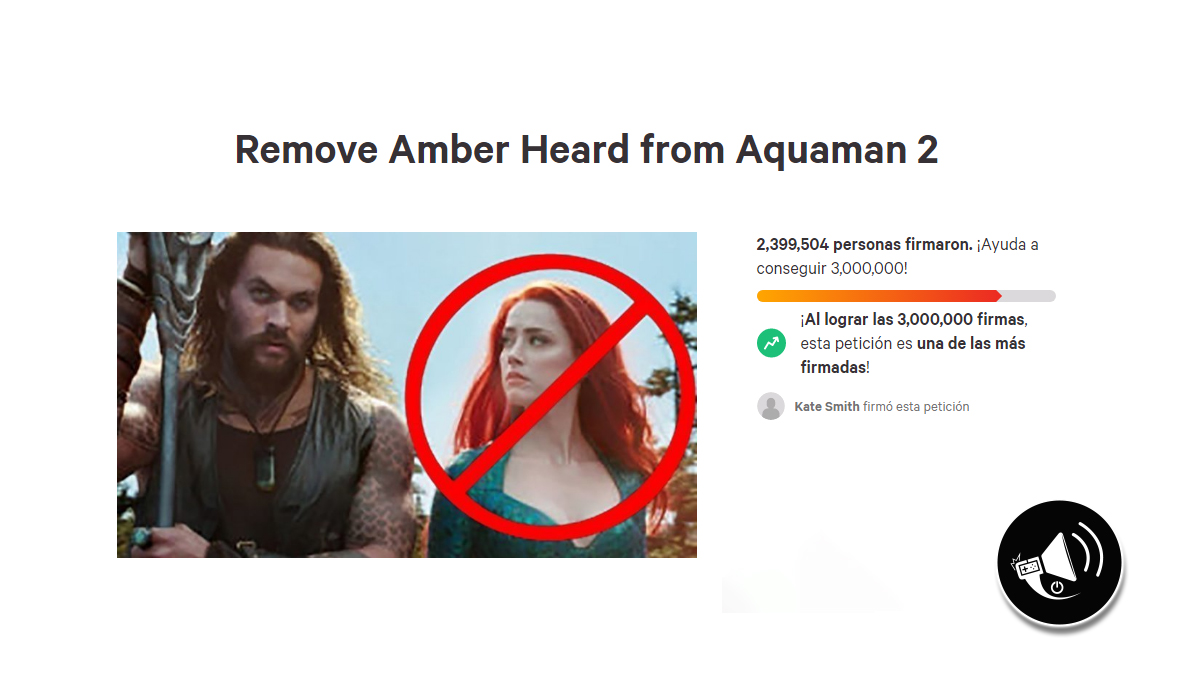The height and width of the screenshot is (675, 1200).
Task: Open the petition photo thumbnail
Action: point(407,395)
